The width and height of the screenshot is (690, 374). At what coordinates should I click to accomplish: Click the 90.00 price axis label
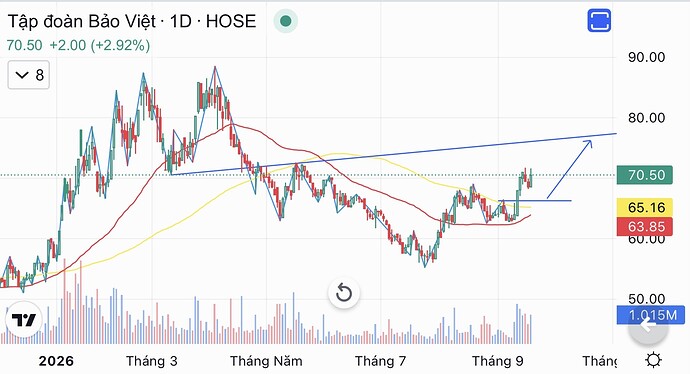(646, 57)
